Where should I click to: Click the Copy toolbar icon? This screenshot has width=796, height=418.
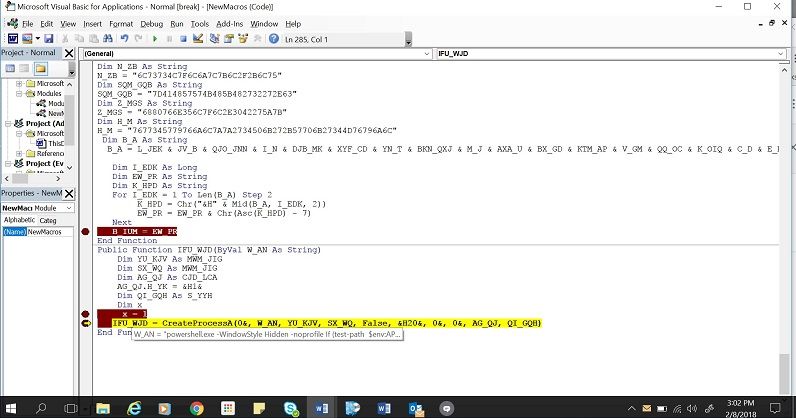coord(79,39)
